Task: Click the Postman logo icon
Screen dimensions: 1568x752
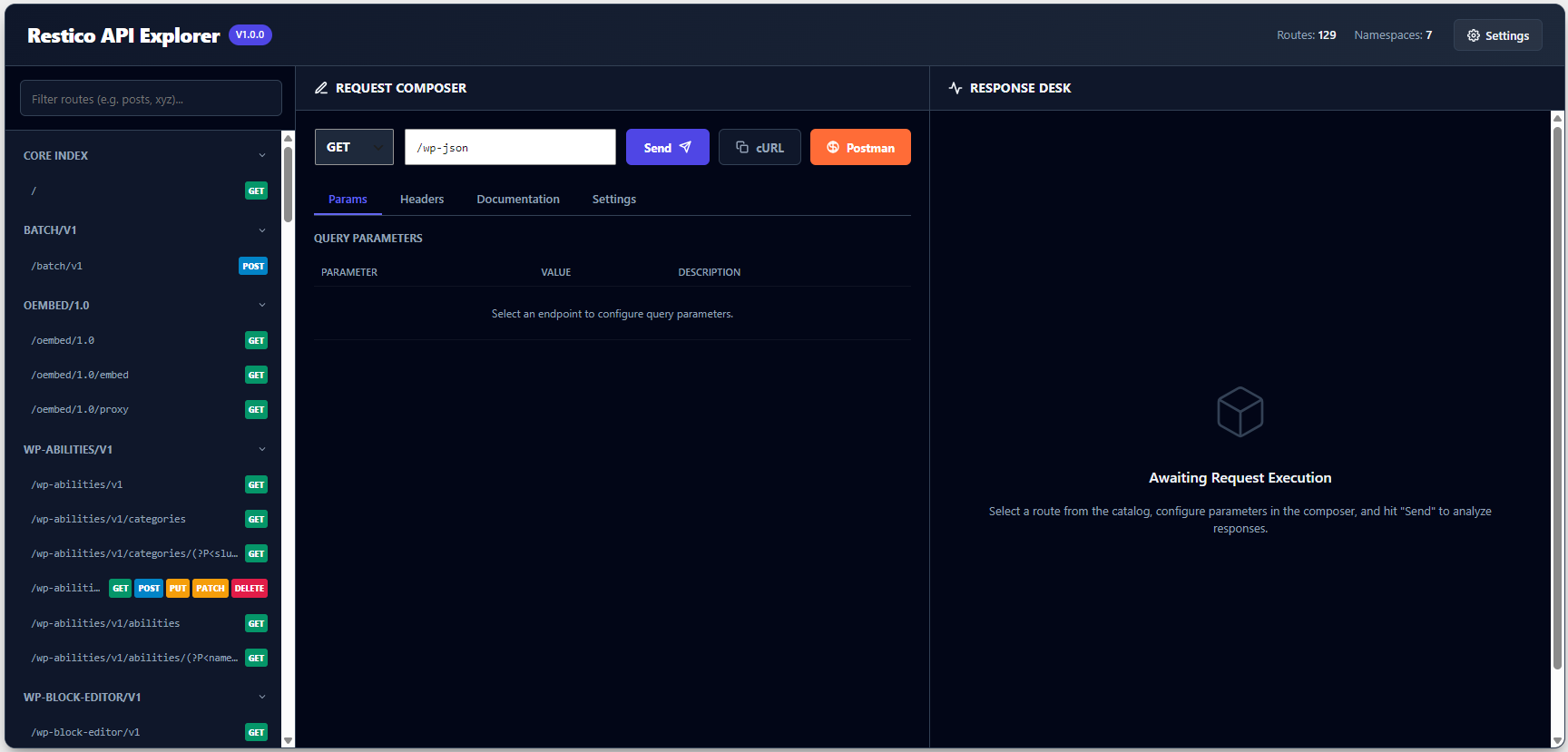Action: (x=833, y=147)
